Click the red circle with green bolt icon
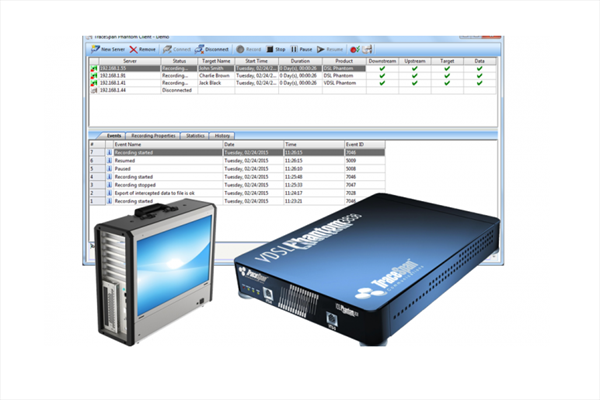The width and height of the screenshot is (600, 400). coord(355,49)
